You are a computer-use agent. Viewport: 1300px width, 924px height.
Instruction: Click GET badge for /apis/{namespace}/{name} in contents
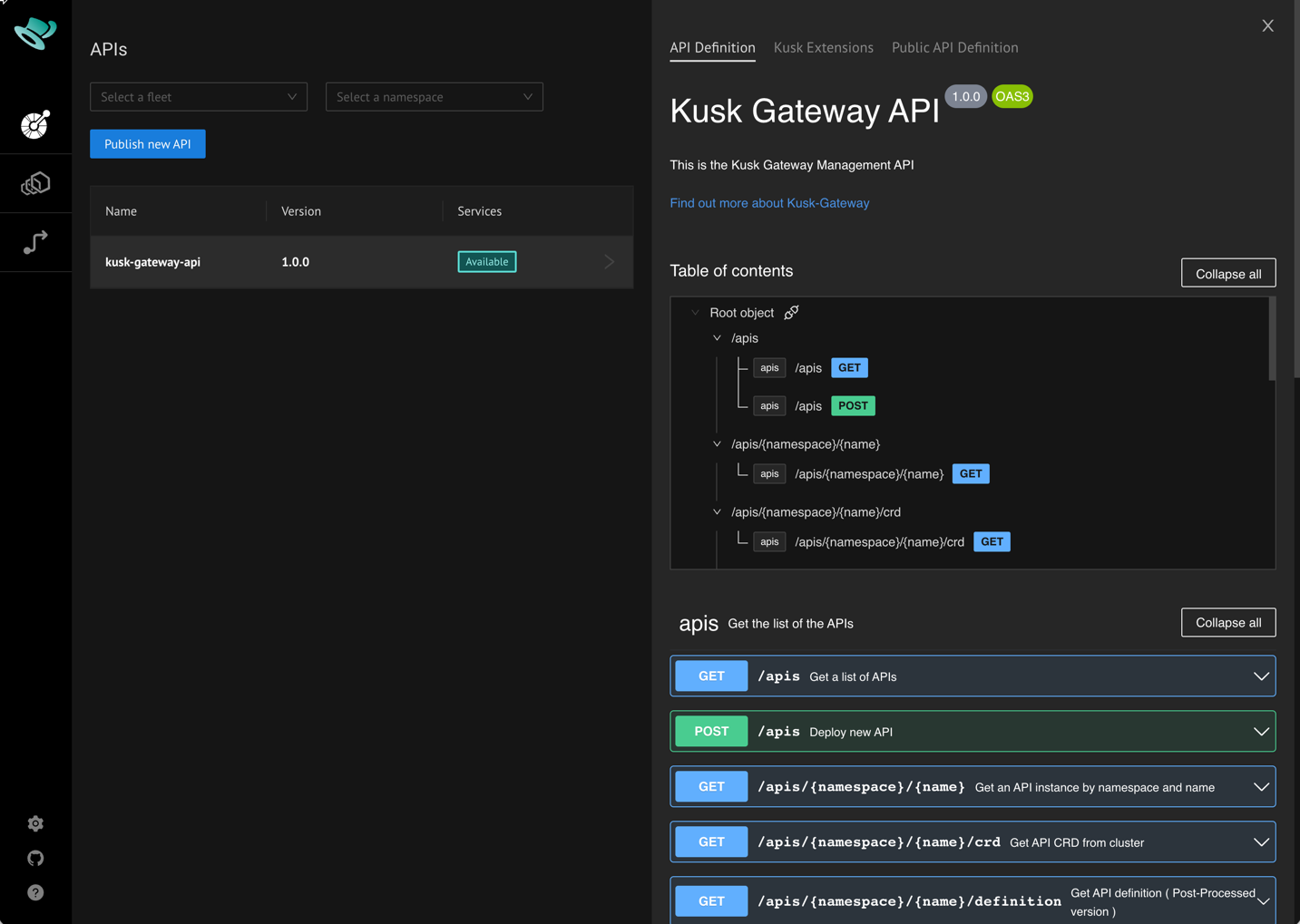(x=971, y=474)
